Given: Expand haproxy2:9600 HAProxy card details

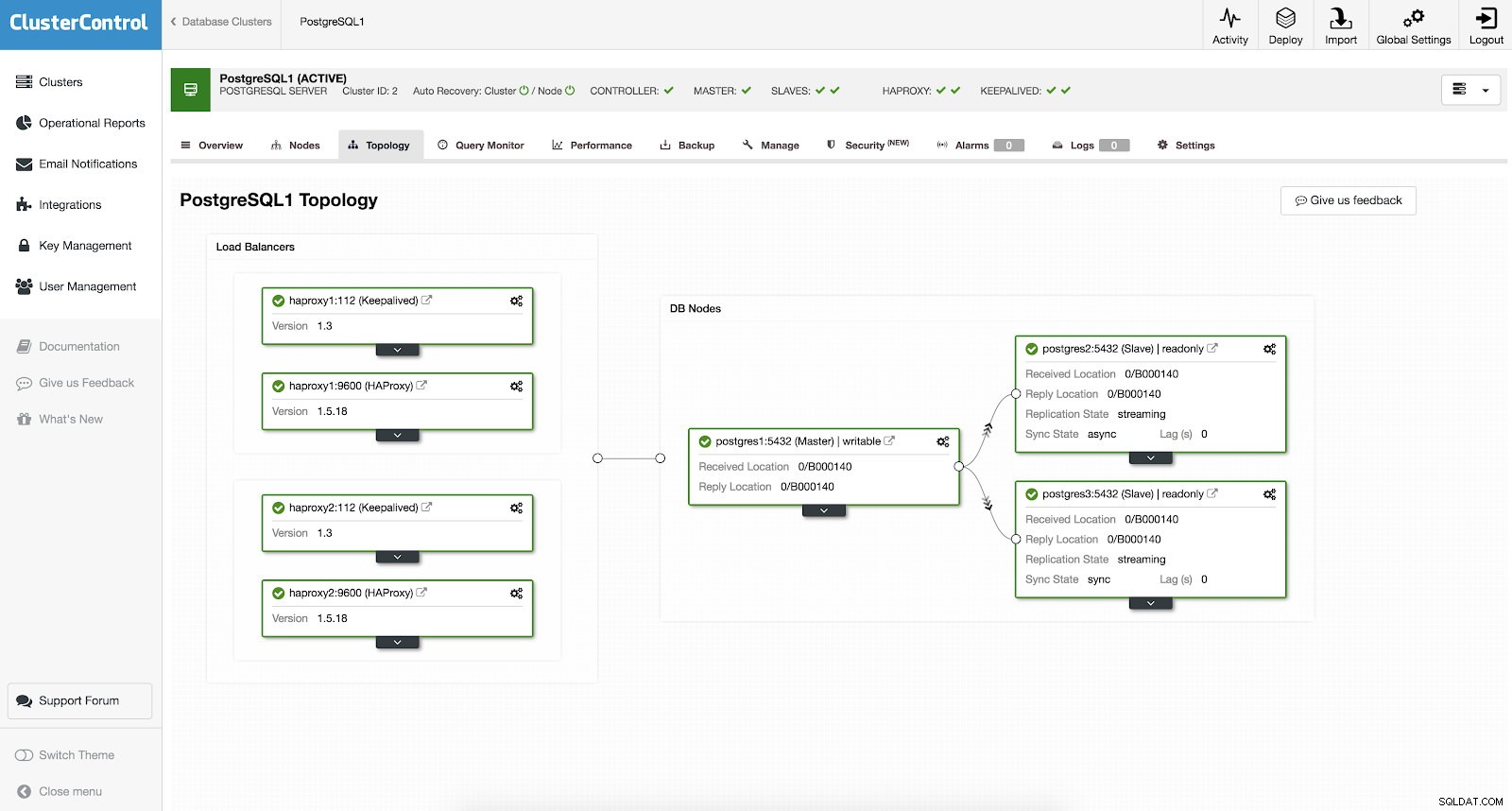Looking at the screenshot, I should (397, 643).
